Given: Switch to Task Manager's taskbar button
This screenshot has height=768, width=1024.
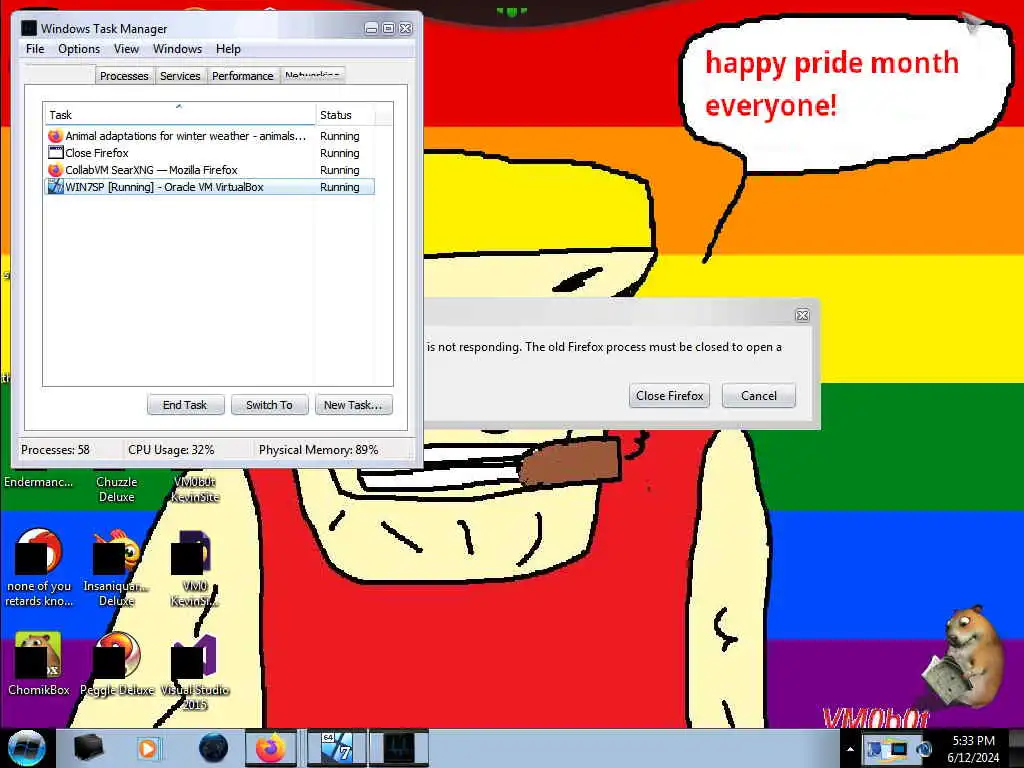Looking at the screenshot, I should point(399,748).
